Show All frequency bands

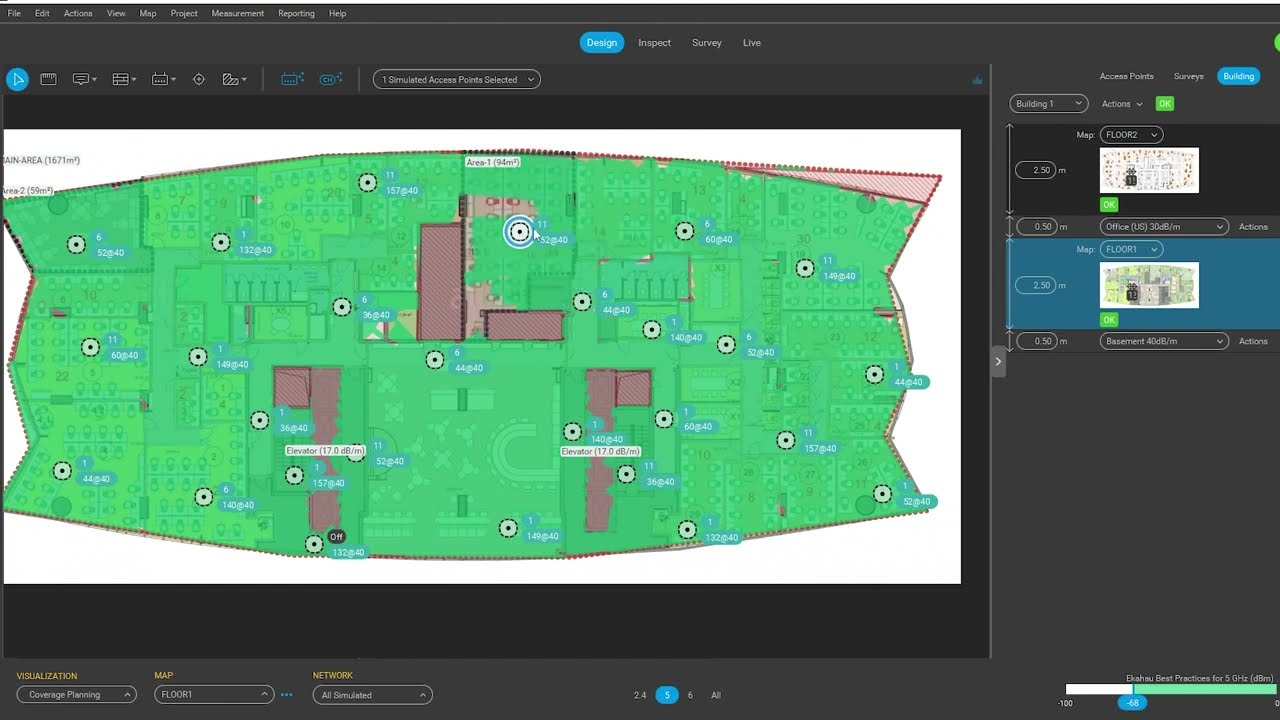pyautogui.click(x=716, y=695)
